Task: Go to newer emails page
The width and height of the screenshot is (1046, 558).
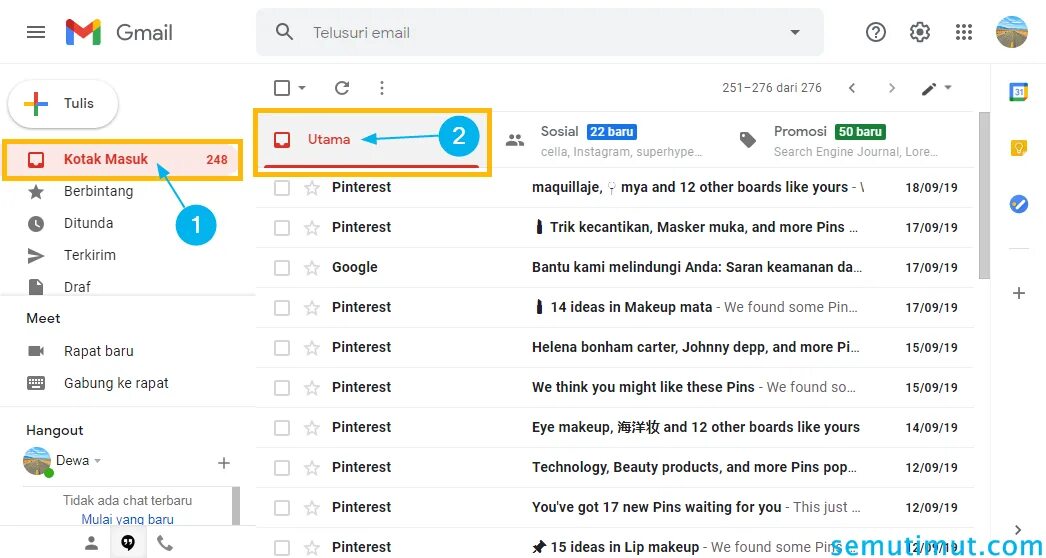Action: coord(851,88)
